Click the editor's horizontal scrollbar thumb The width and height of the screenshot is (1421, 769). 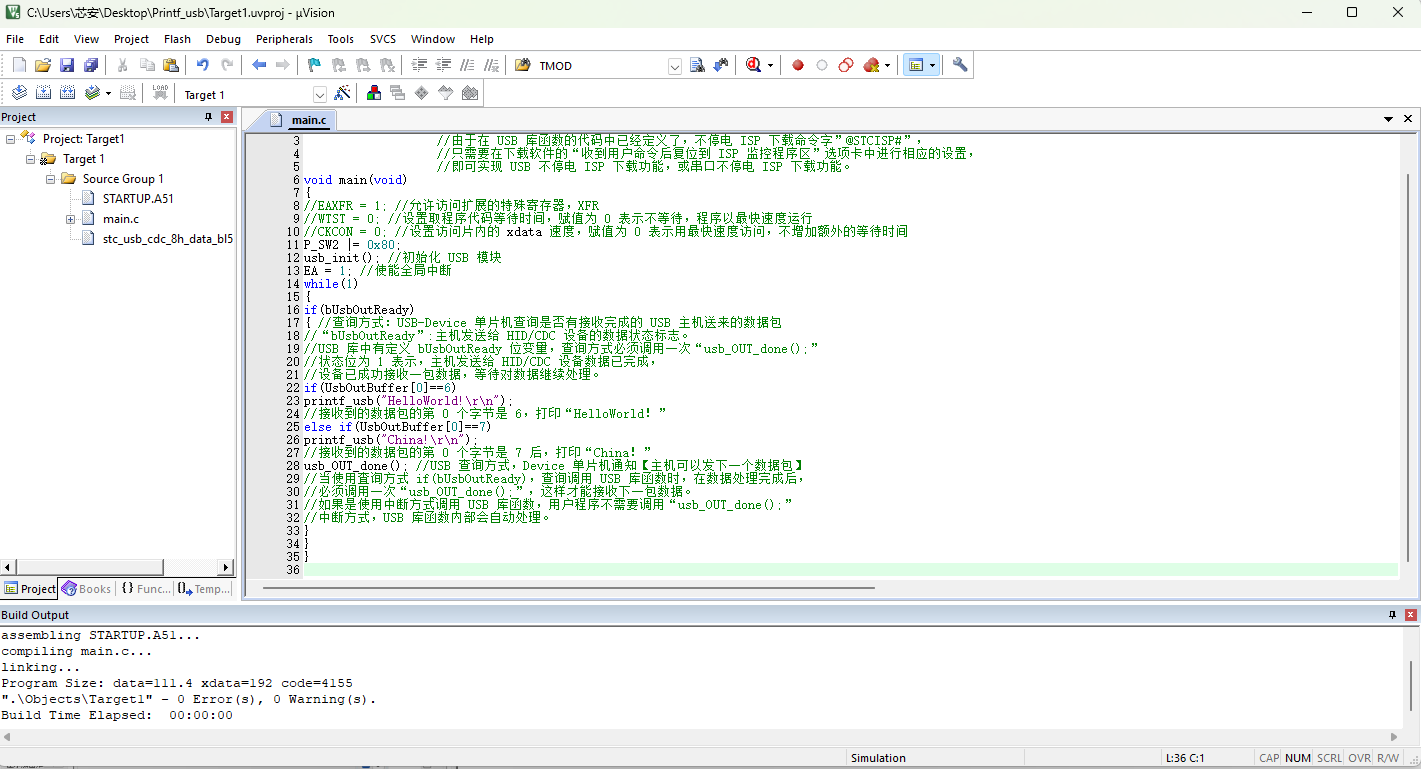point(569,588)
